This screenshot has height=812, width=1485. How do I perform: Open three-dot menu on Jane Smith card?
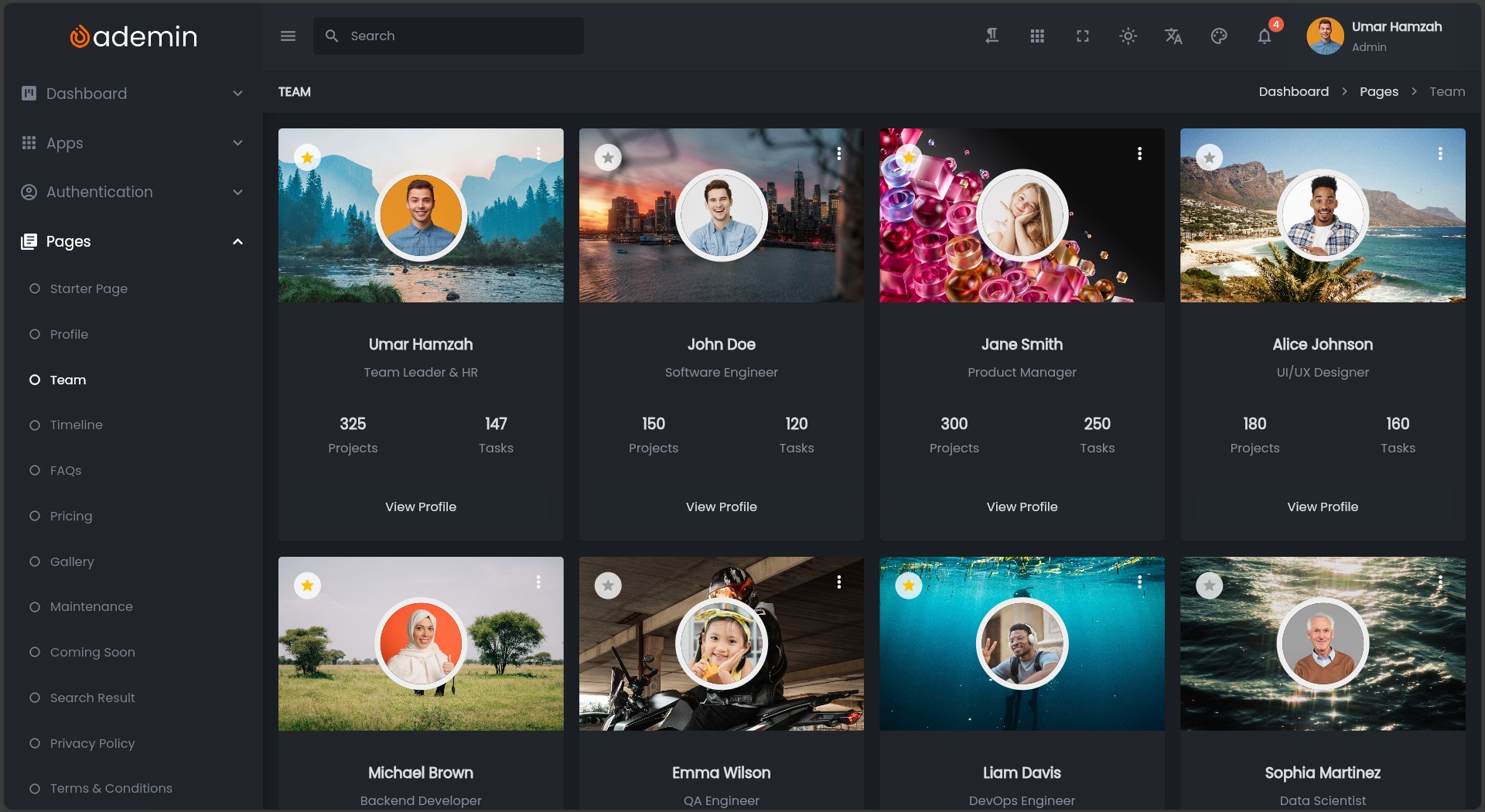[x=1139, y=154]
